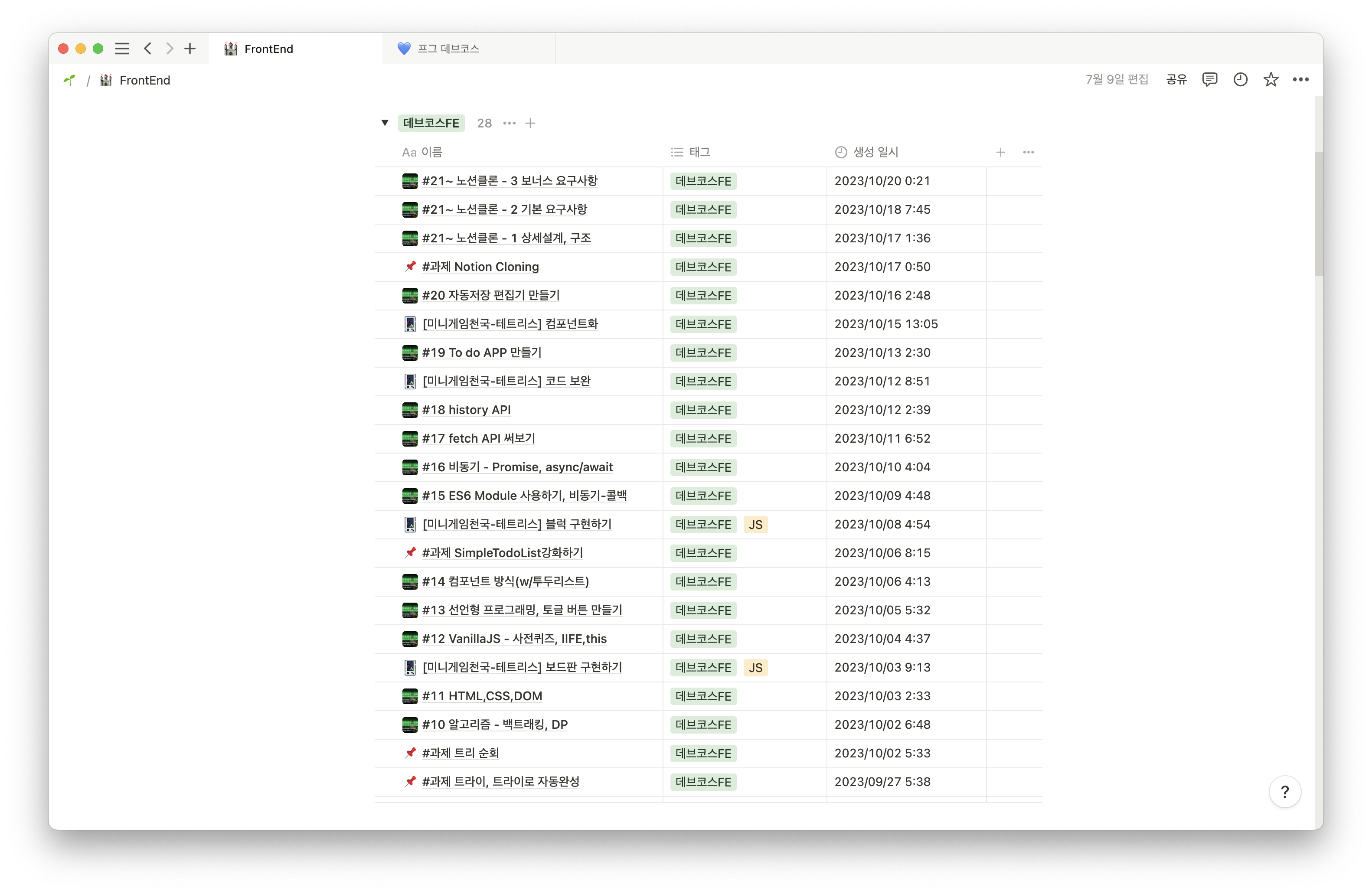Switch to the 프그 데브코스 tab
1372x894 pixels.
(469, 49)
